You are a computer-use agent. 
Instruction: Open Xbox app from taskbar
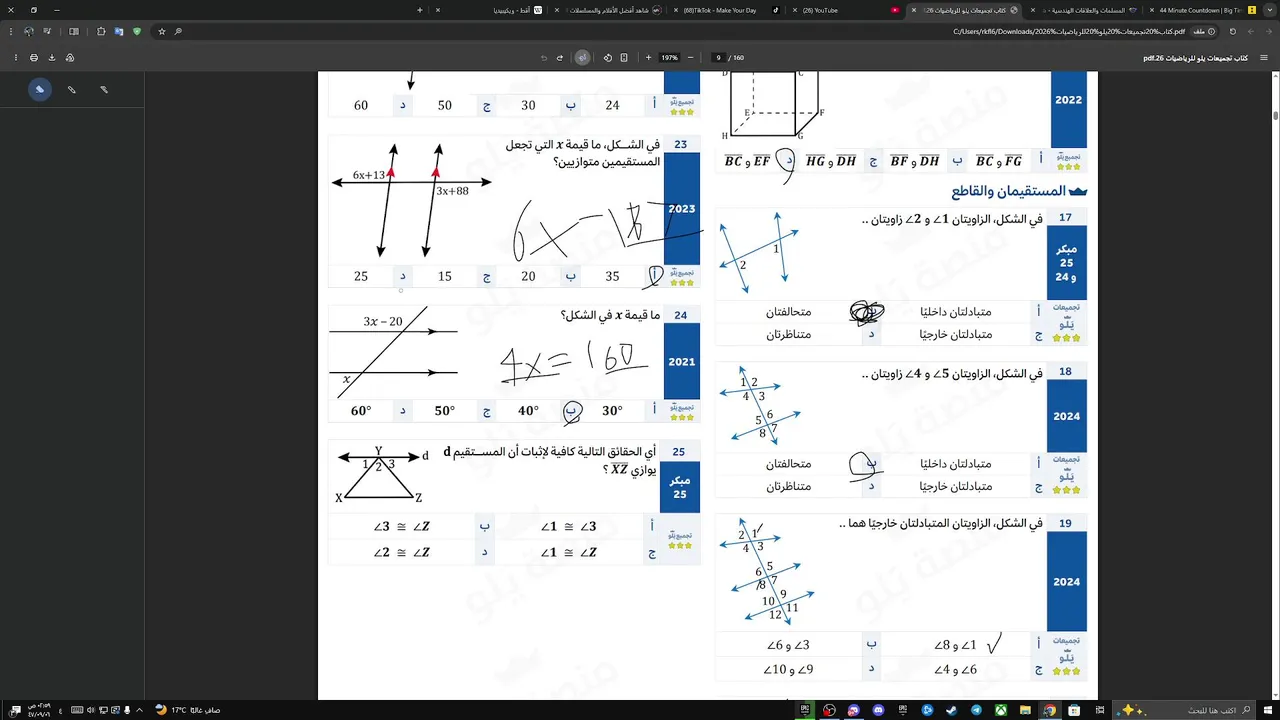[1001, 710]
